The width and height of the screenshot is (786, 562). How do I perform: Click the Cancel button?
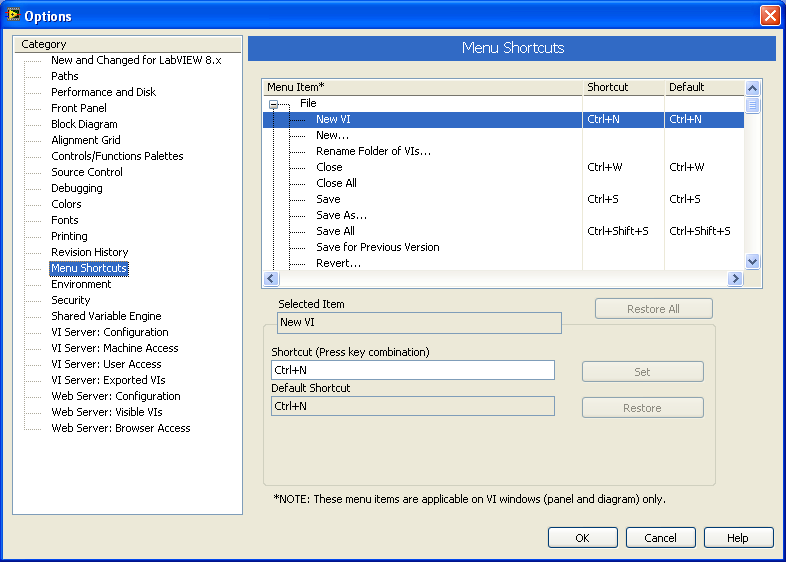coord(660,538)
